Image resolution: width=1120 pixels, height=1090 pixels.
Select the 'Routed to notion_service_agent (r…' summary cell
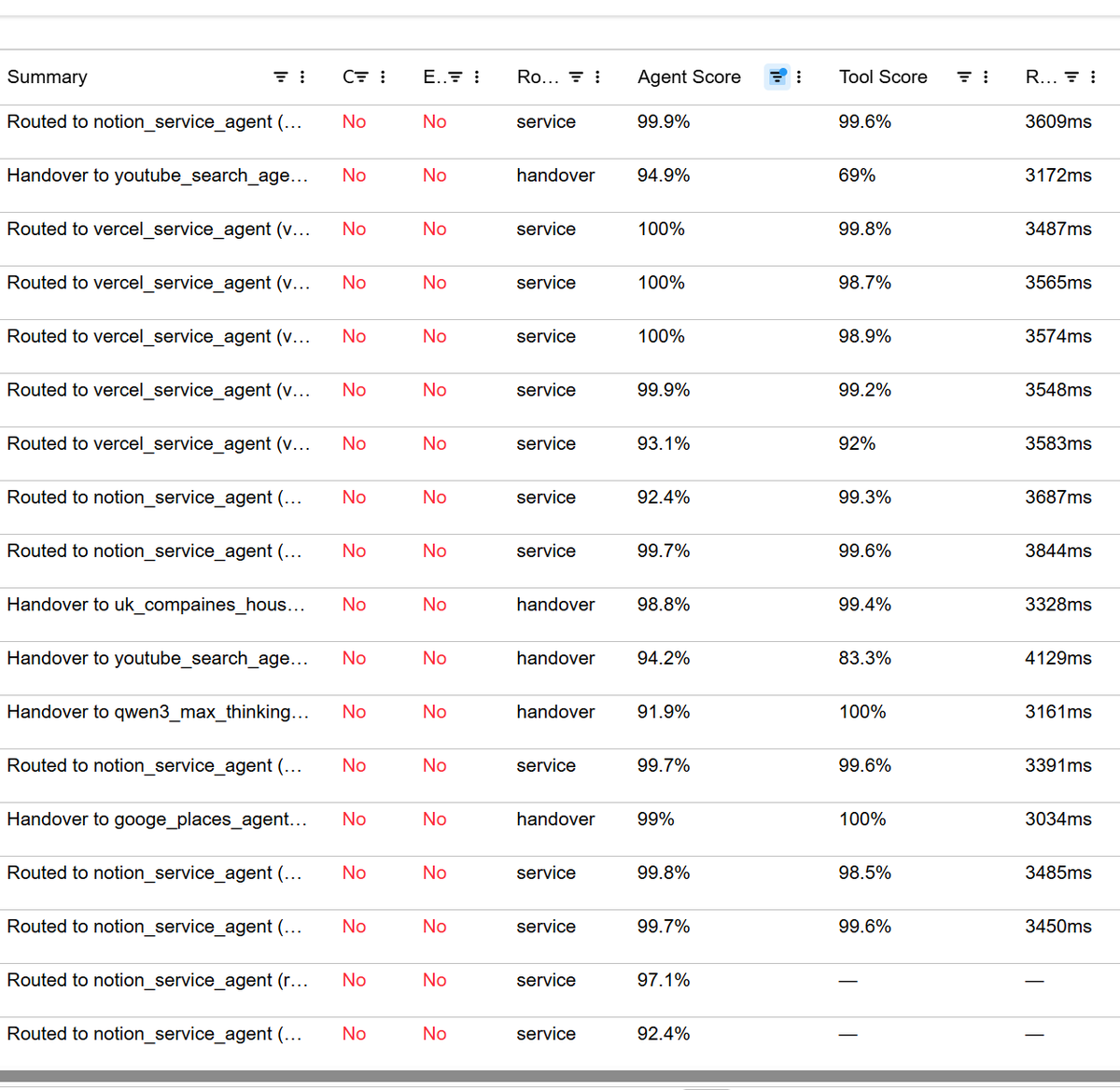158,981
